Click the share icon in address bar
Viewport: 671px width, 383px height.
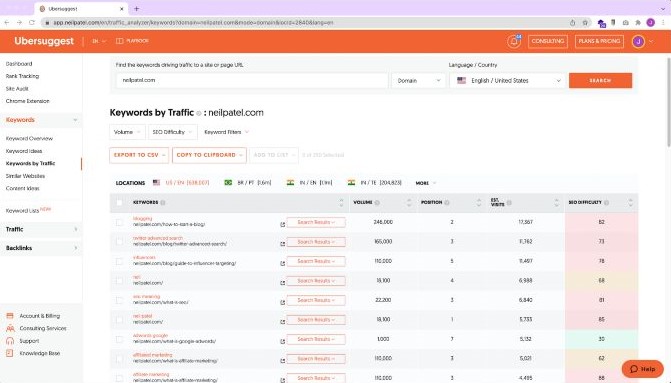pyautogui.click(x=573, y=23)
